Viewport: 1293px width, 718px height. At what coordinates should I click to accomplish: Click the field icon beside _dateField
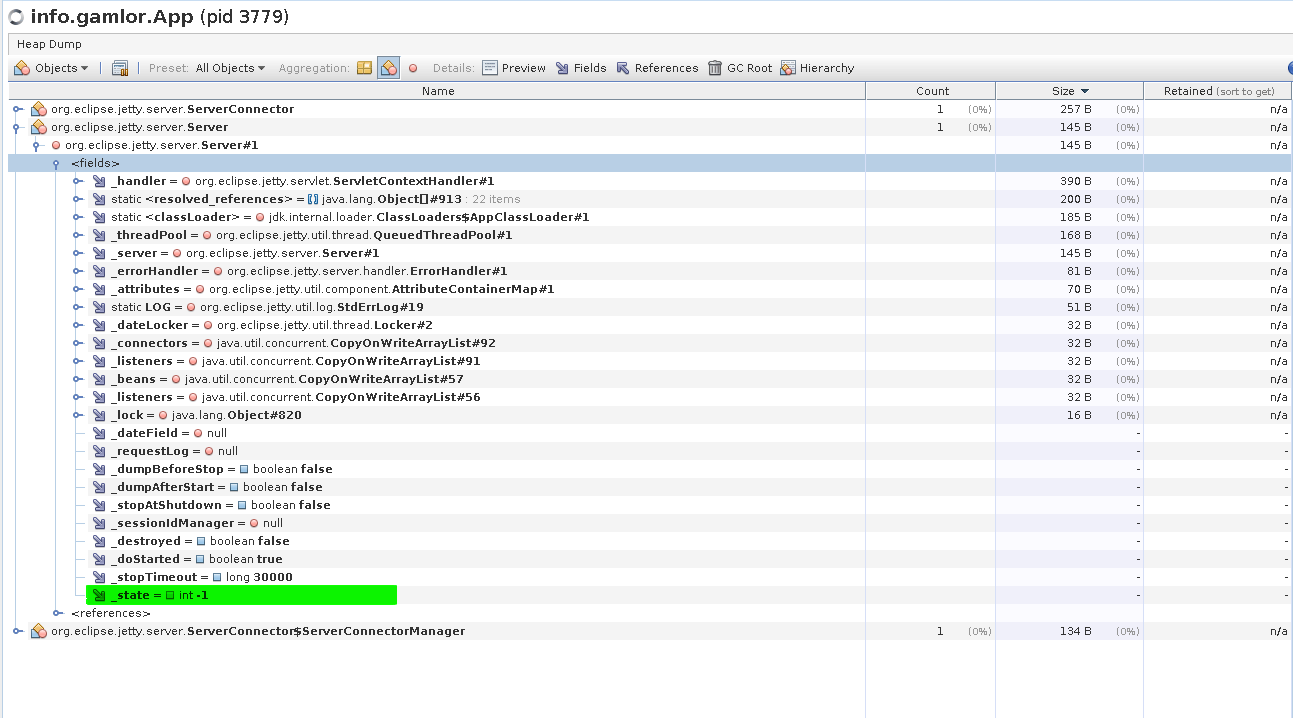click(99, 433)
